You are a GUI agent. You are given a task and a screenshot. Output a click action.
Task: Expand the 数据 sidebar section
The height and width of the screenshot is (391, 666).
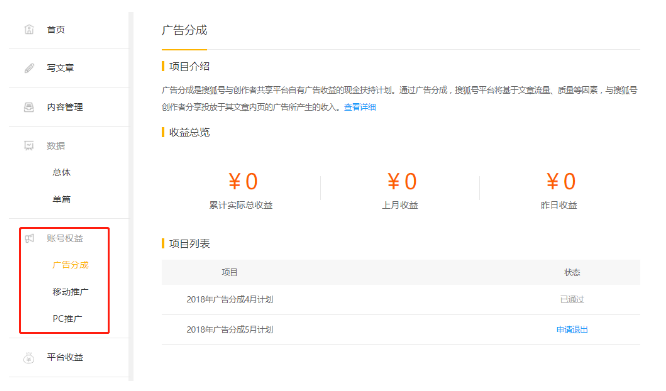[x=56, y=146]
